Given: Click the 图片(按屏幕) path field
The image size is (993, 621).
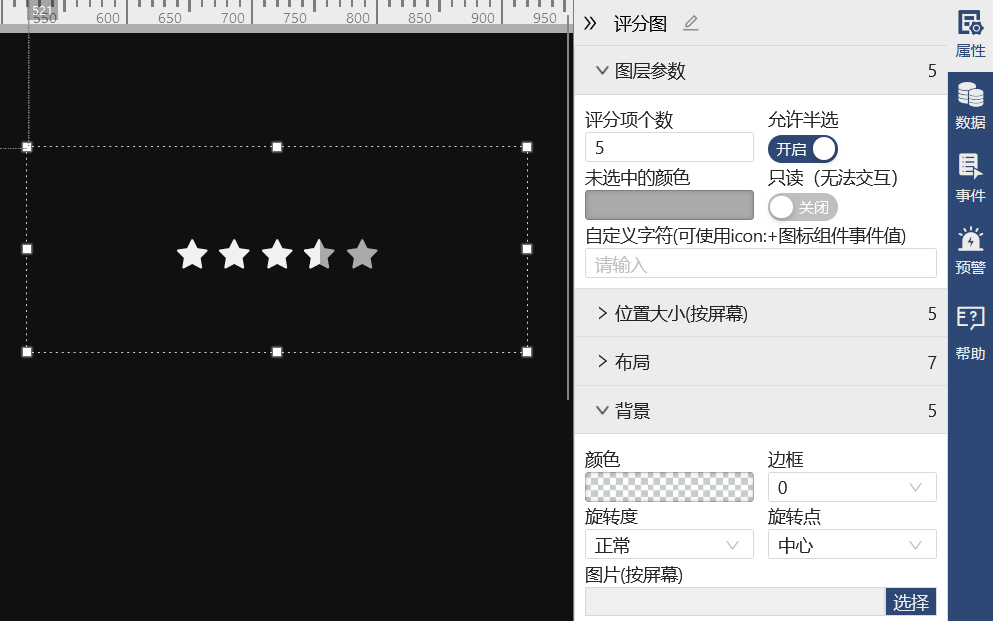Looking at the screenshot, I should click(735, 602).
